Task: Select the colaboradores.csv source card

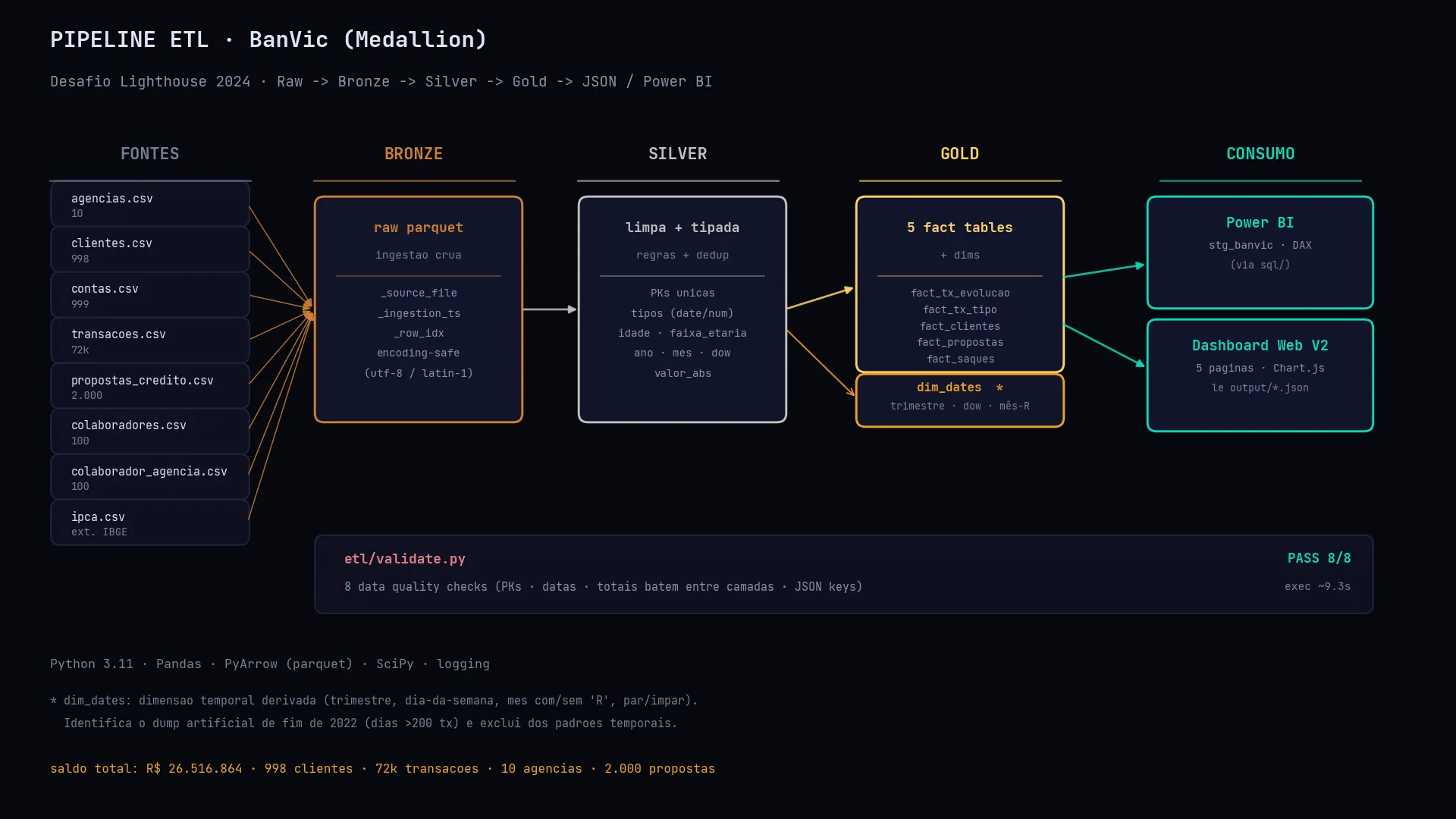Action: click(x=150, y=431)
